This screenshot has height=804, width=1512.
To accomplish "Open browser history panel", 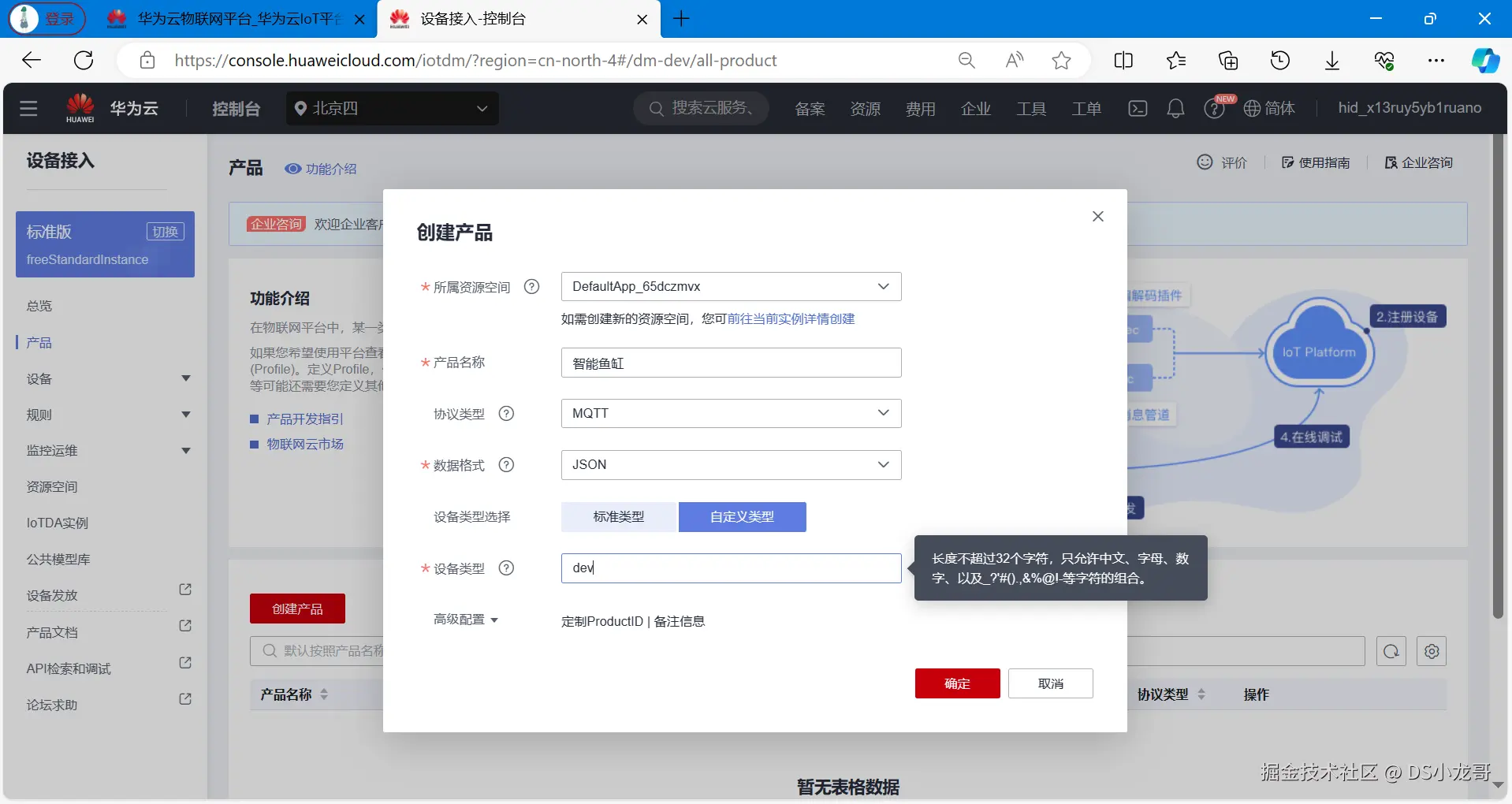I will coord(1280,60).
